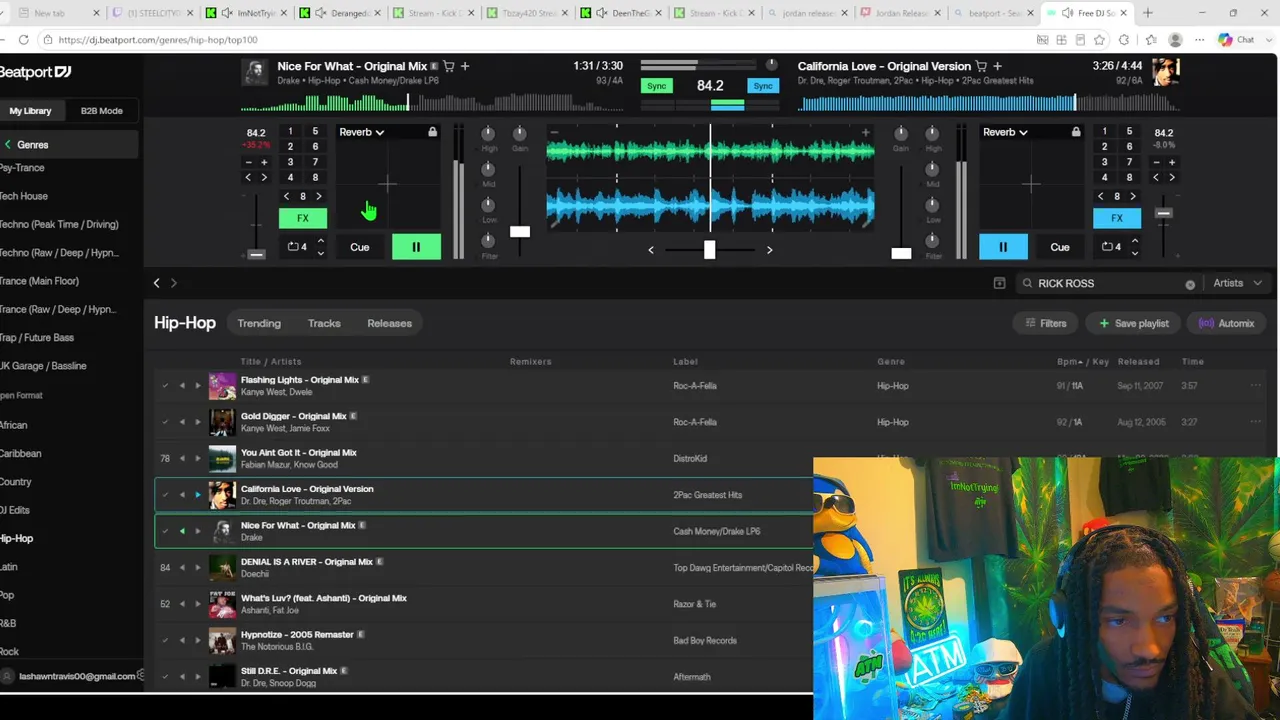Click right deck tempo pitch slider
This screenshot has height=720, width=1280.
click(x=1163, y=213)
